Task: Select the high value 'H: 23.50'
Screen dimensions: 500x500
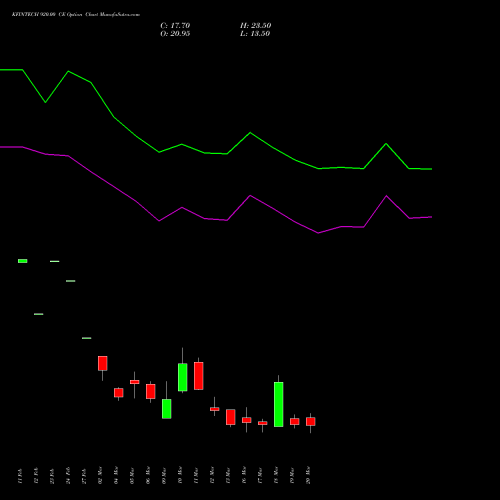Action: click(x=255, y=26)
